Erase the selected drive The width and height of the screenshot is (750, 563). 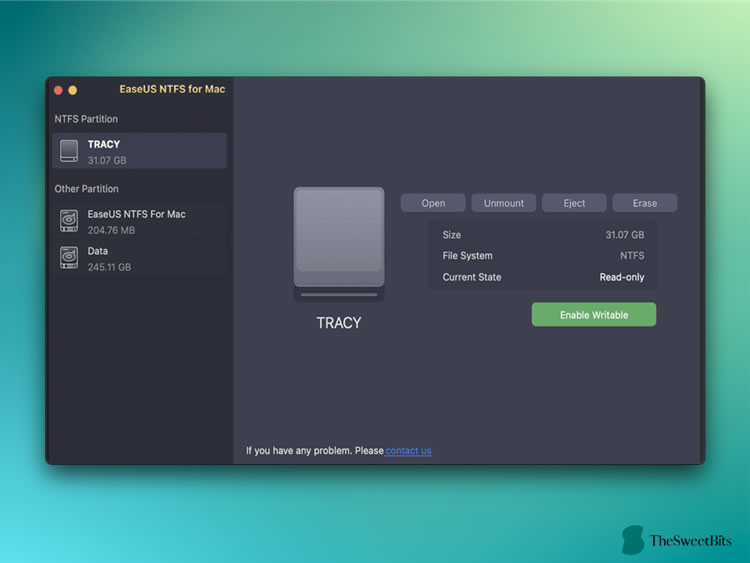click(x=645, y=203)
